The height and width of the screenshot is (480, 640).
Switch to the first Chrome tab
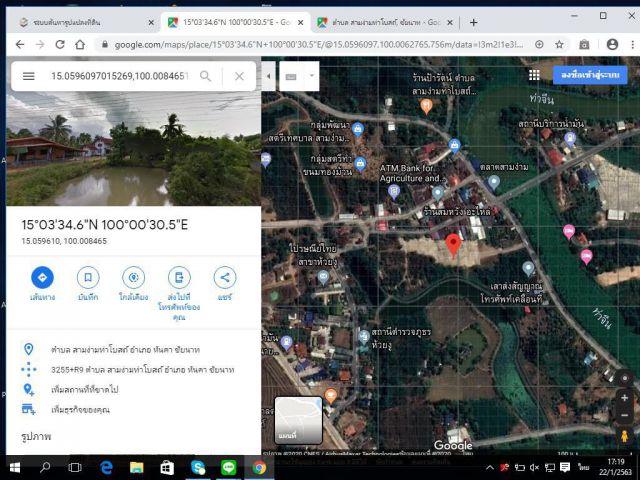pyautogui.click(x=84, y=22)
